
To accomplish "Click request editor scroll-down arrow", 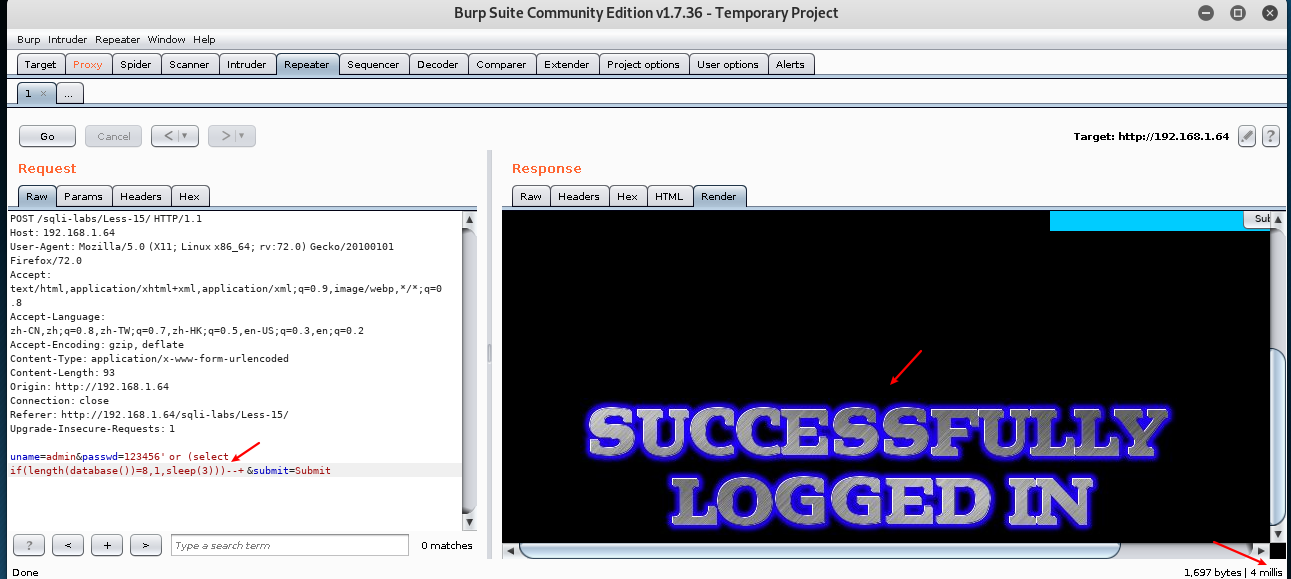I will click(x=469, y=522).
